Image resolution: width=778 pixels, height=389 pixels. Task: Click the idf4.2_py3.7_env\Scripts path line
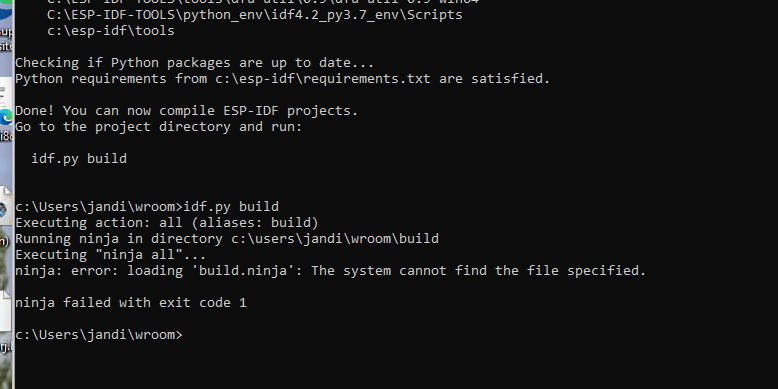pyautogui.click(x=255, y=15)
